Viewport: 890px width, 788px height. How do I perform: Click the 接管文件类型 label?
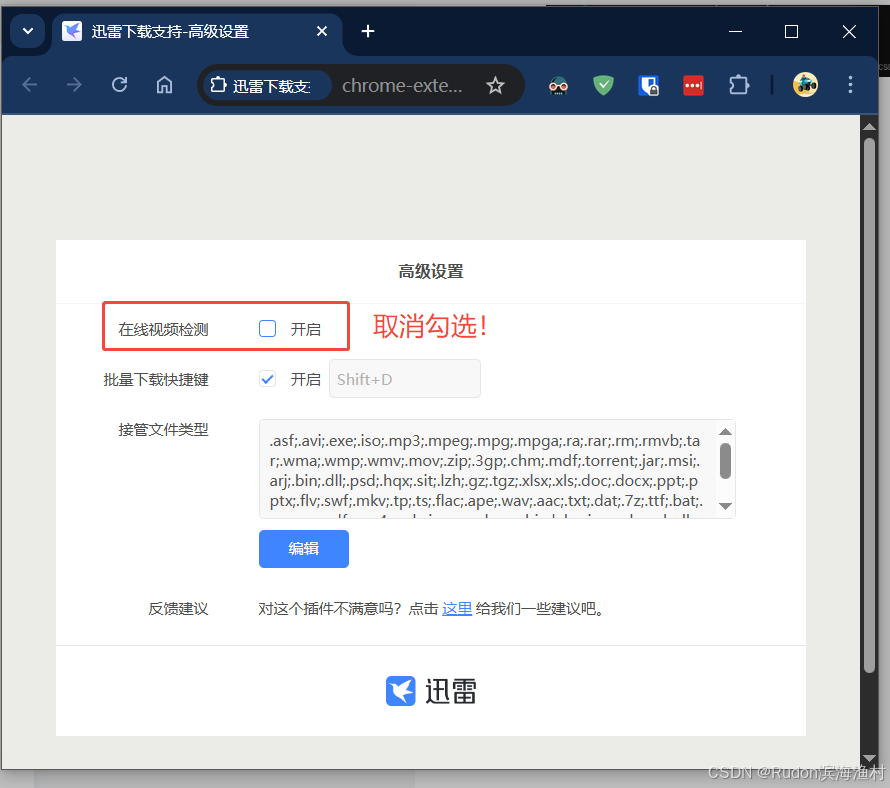163,430
